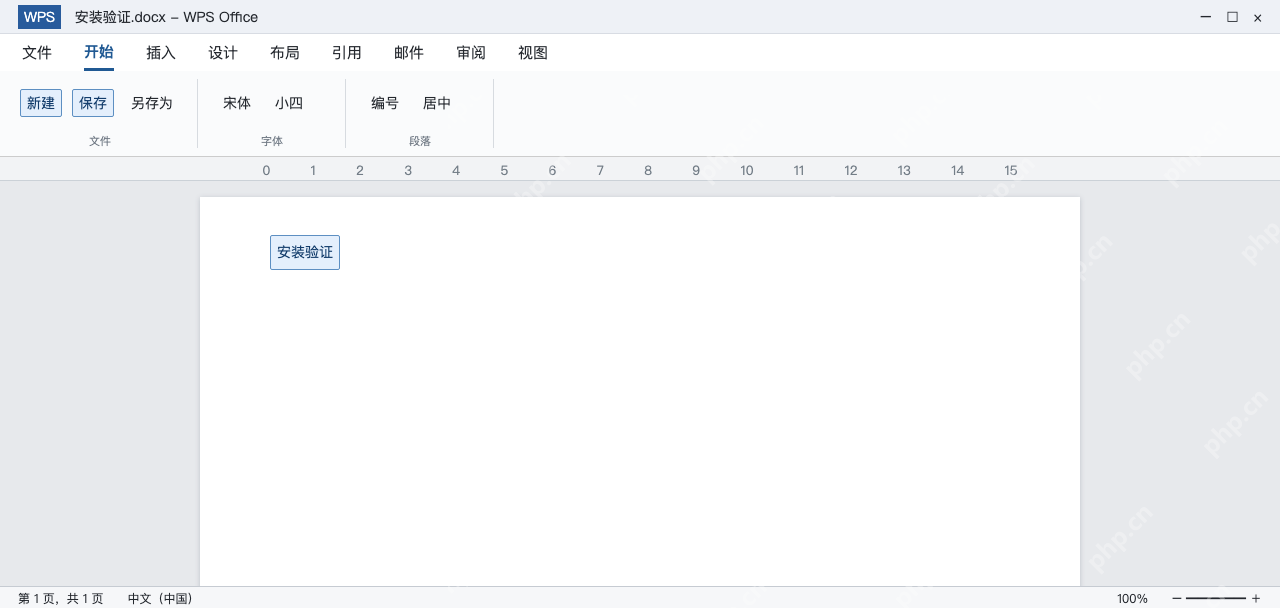Maximize the WPS Office window
Viewport: 1280px width, 608px height.
(x=1232, y=17)
